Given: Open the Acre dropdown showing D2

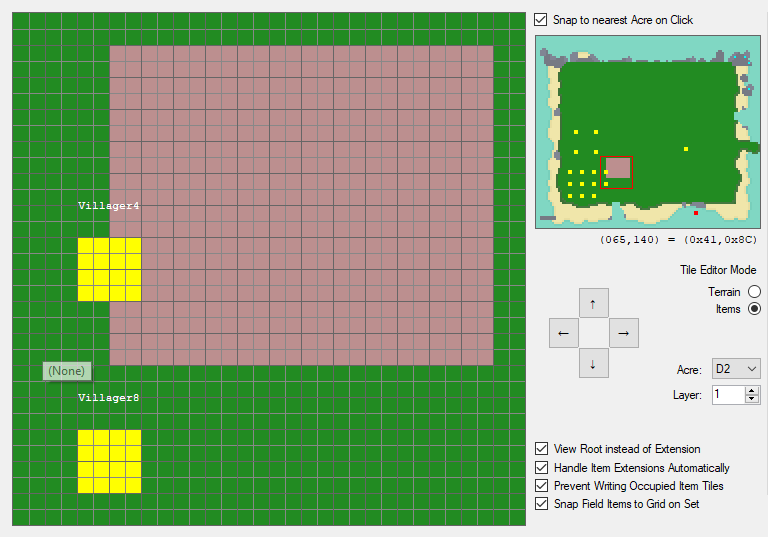Looking at the screenshot, I should [x=736, y=368].
